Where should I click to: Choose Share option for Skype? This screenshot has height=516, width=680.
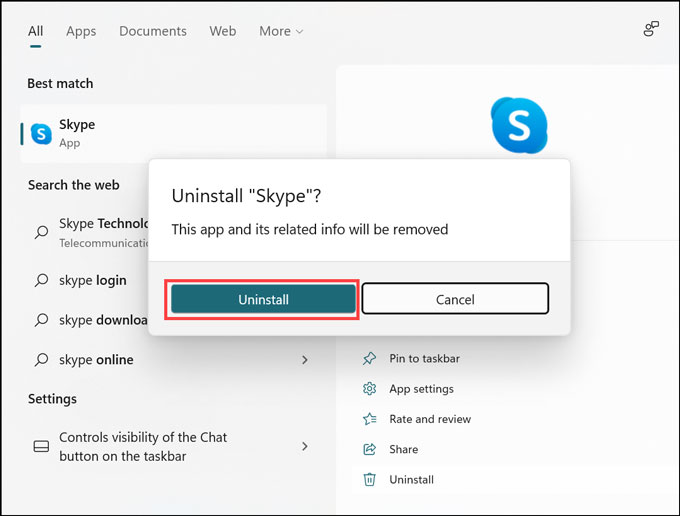(x=403, y=449)
